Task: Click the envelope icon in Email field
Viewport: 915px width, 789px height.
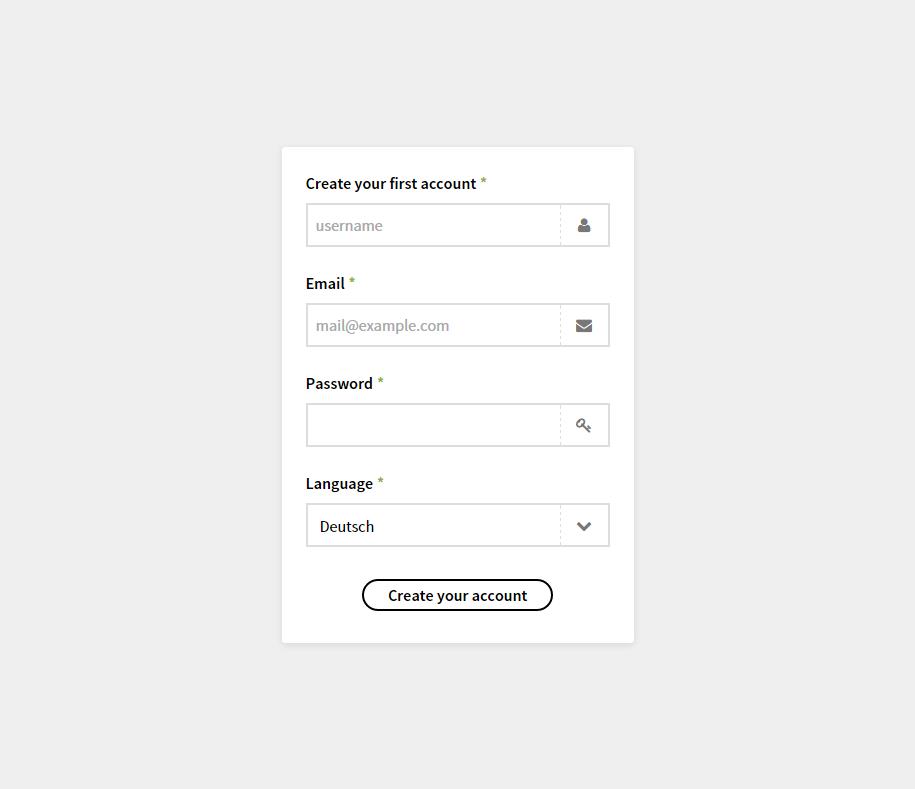Action: point(584,326)
